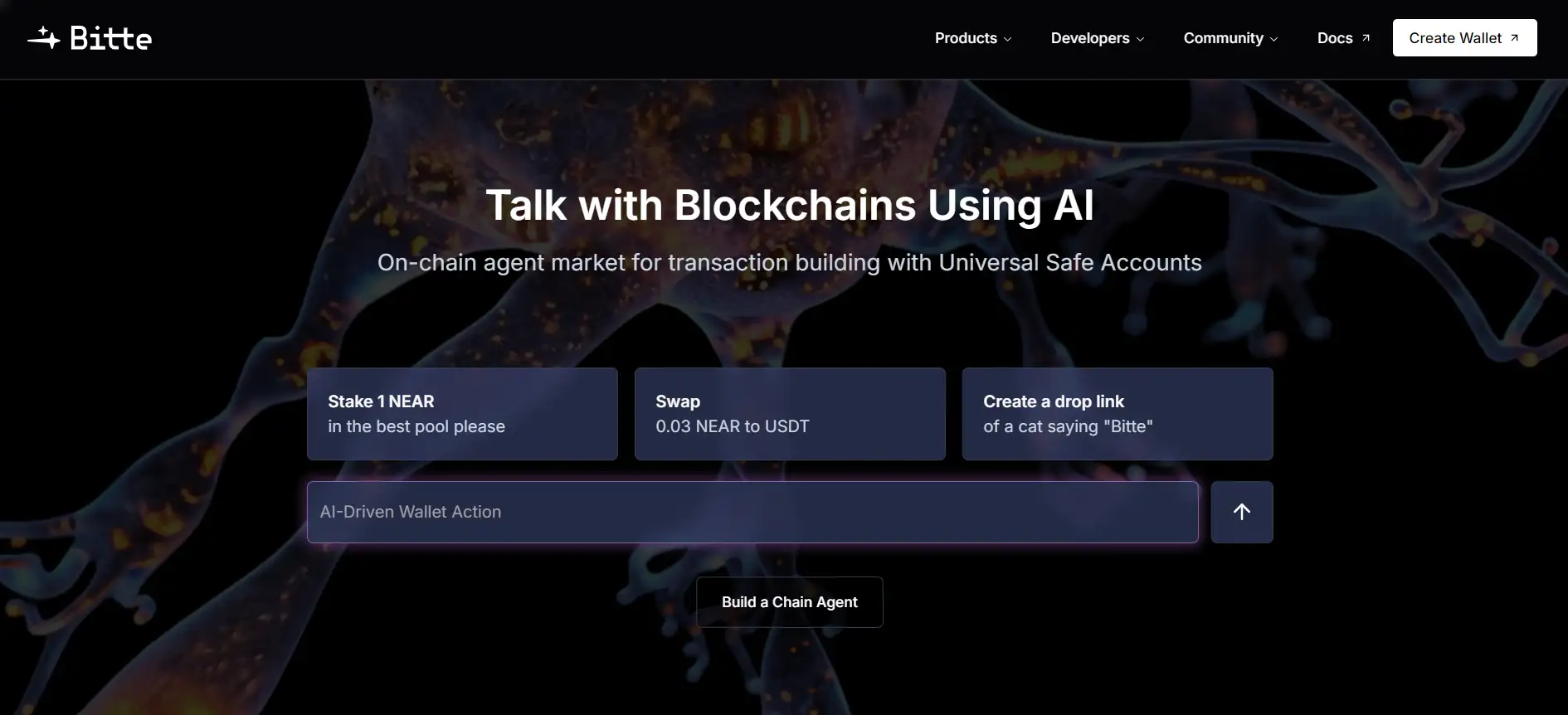Focus the AI-Driven Wallet Action input field

point(752,512)
